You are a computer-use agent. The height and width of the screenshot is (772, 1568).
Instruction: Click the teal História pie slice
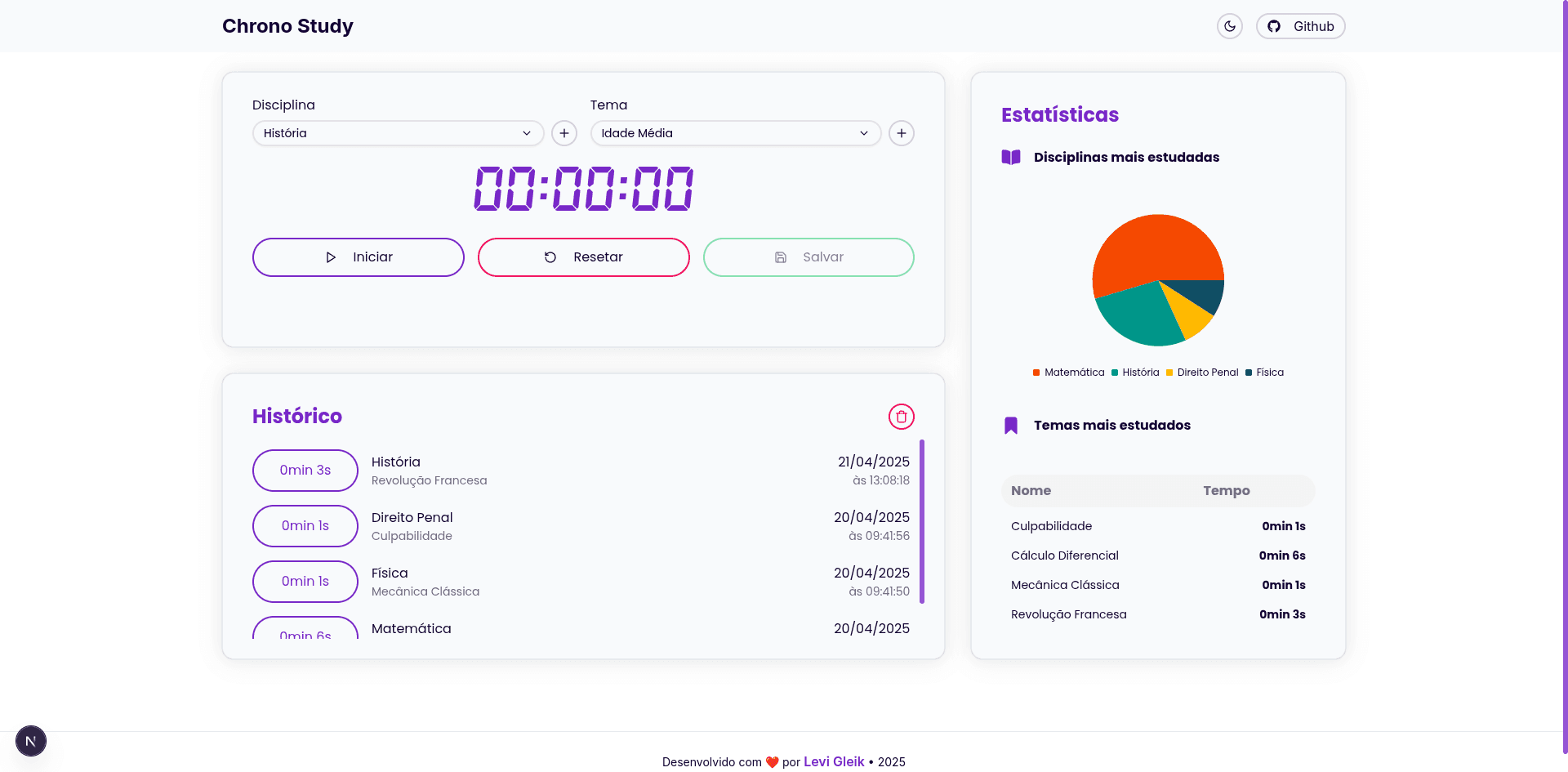click(1135, 315)
